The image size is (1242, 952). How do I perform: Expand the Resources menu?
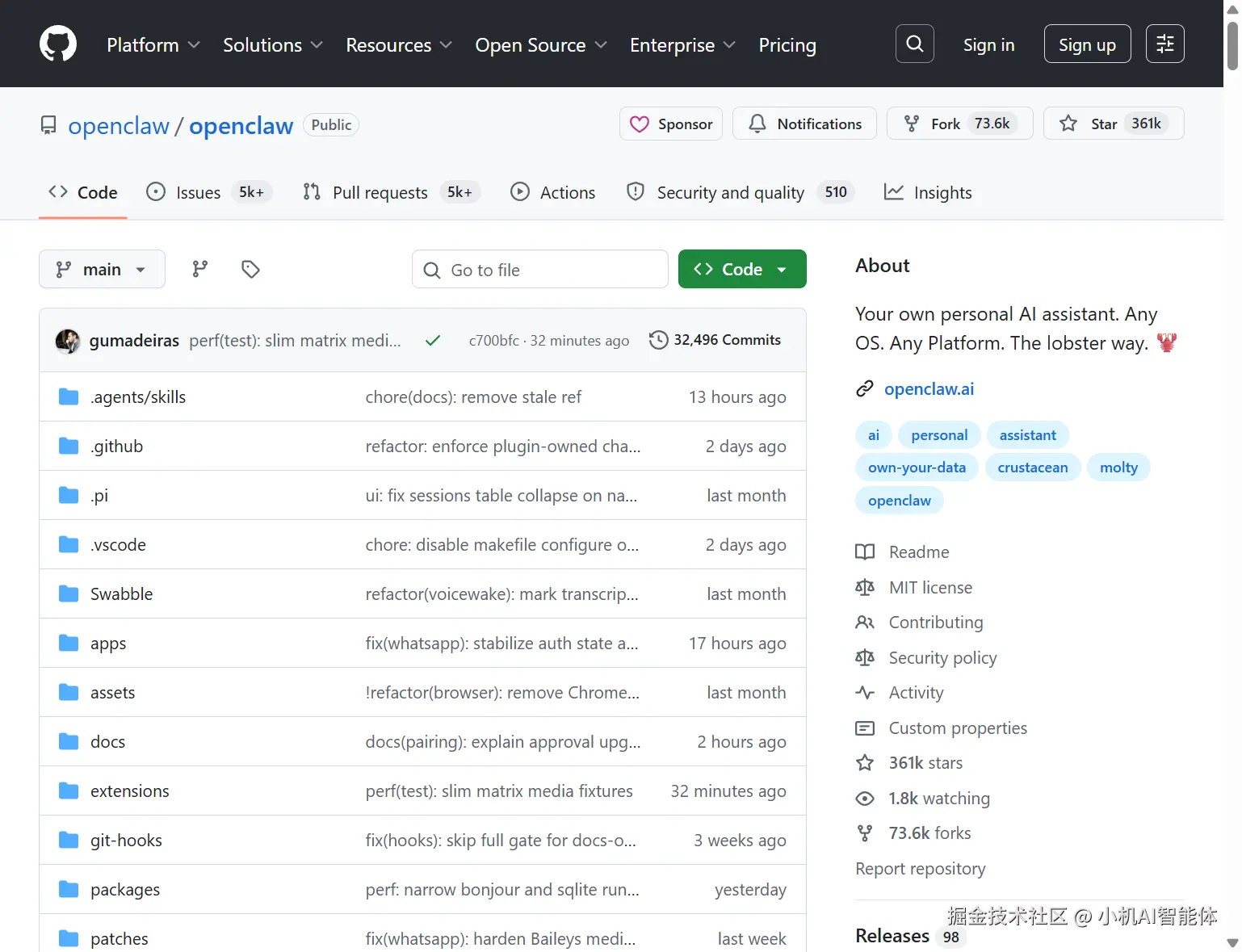tap(399, 45)
